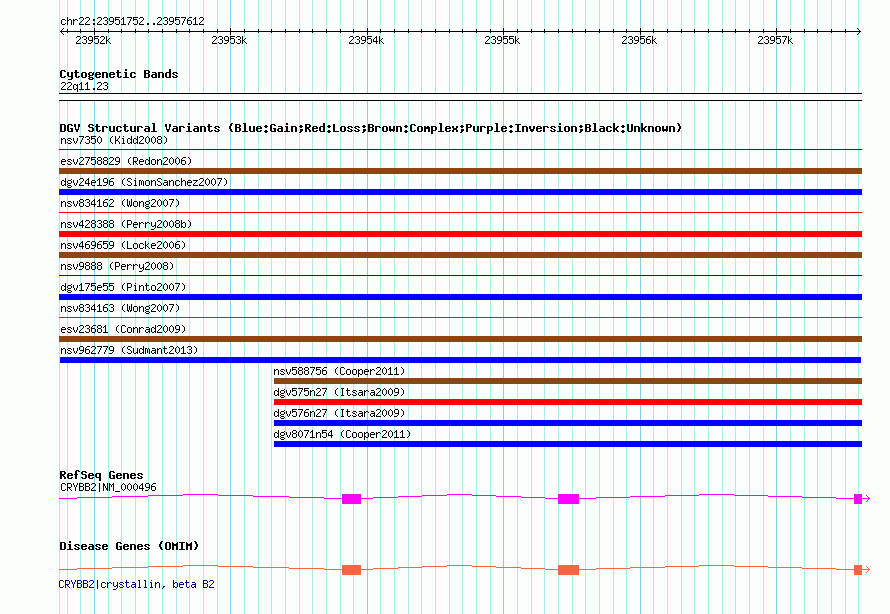The width and height of the screenshot is (890, 614).
Task: Click the second magenta CRYBB2 RefSeq exon
Action: tap(568, 499)
